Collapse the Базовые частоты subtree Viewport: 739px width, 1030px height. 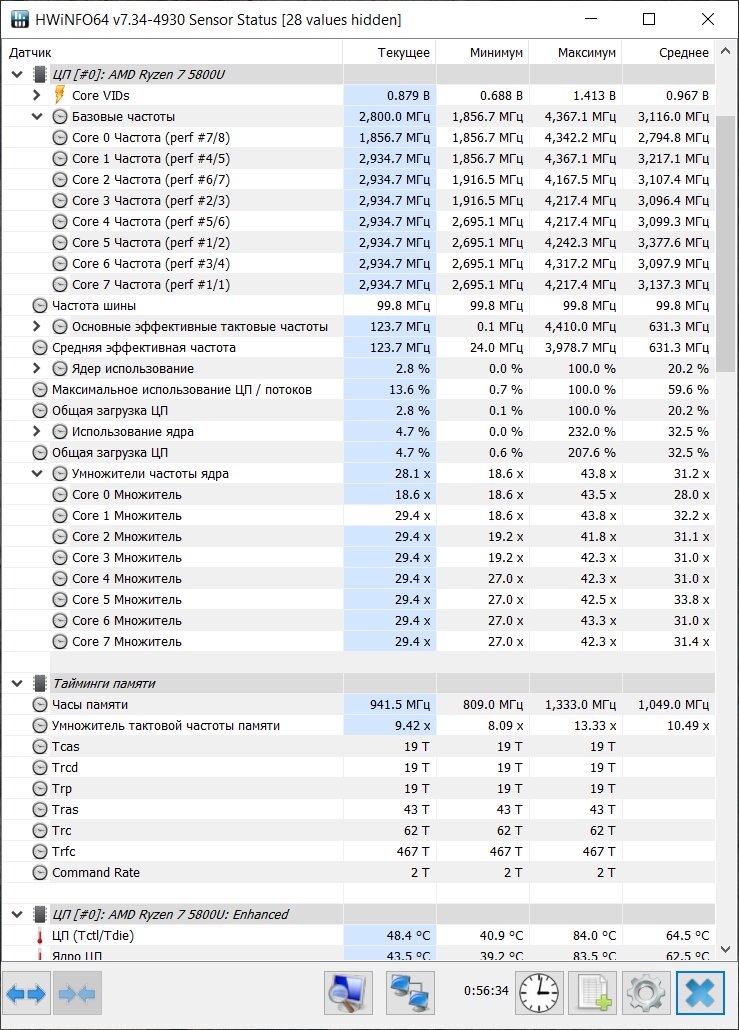pos(37,116)
